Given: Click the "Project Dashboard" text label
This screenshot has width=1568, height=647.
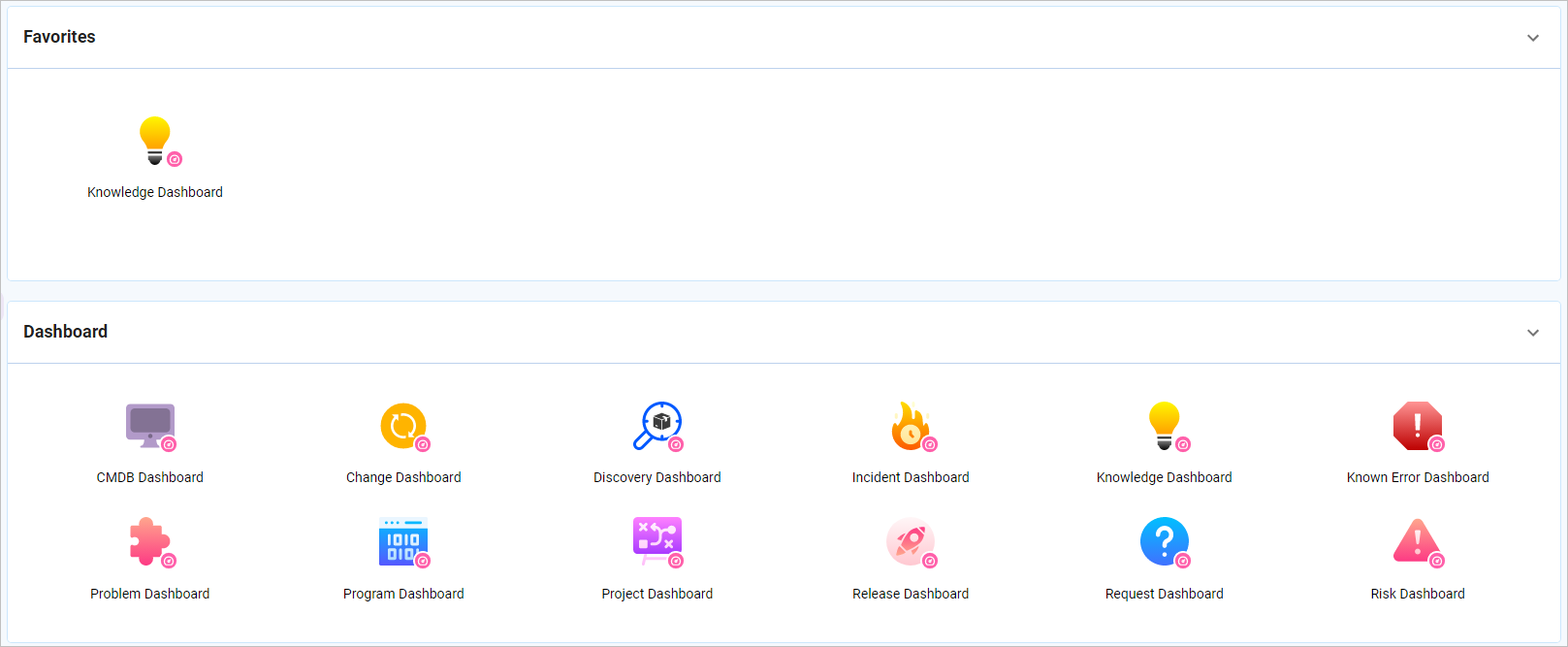Looking at the screenshot, I should 657,594.
